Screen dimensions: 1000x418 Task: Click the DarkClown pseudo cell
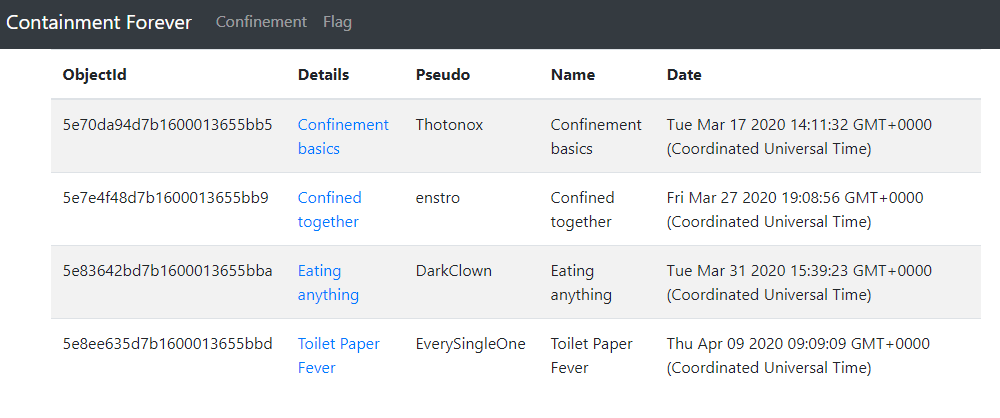click(x=453, y=271)
